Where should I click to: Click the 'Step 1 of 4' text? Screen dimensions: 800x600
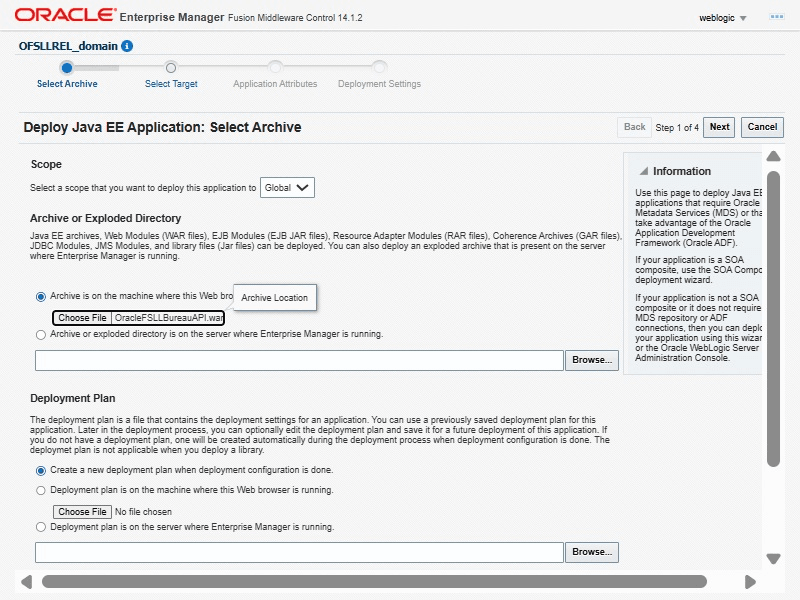(x=677, y=128)
